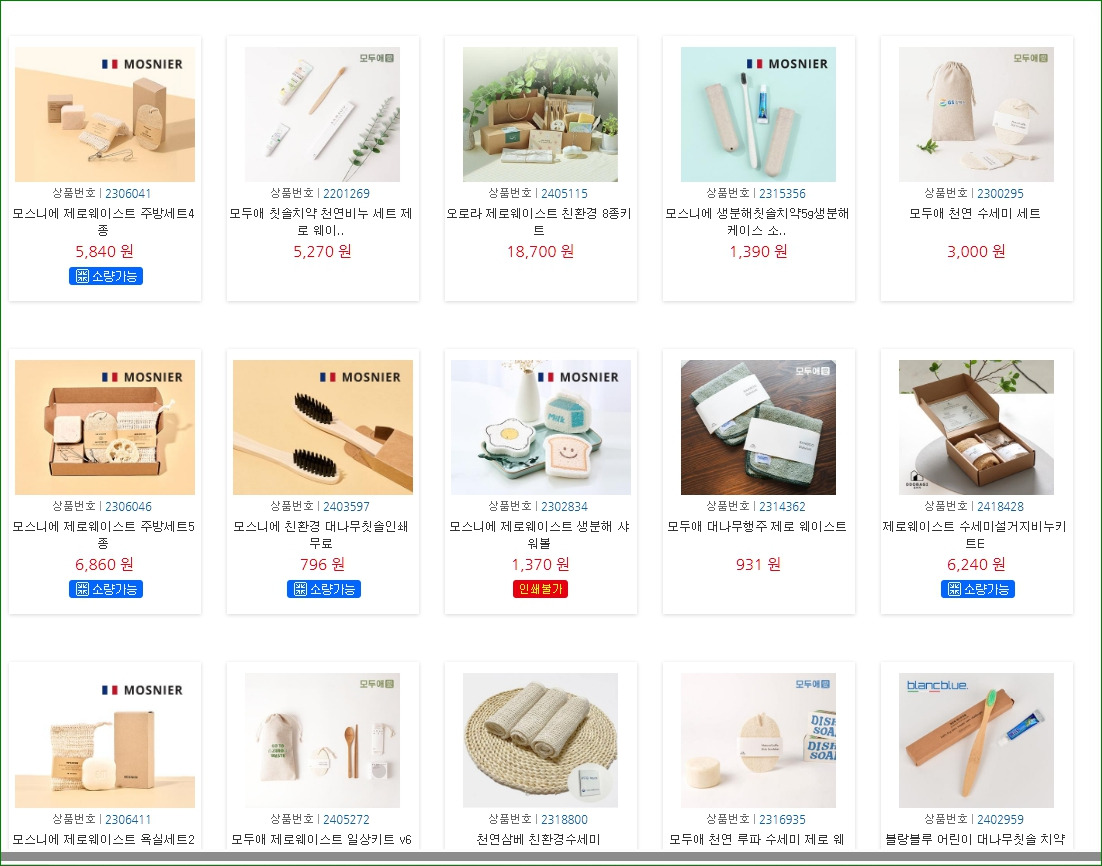Open the Mosnier kitchen set 4종 thumbnail
This screenshot has width=1102, height=866.
click(x=105, y=115)
